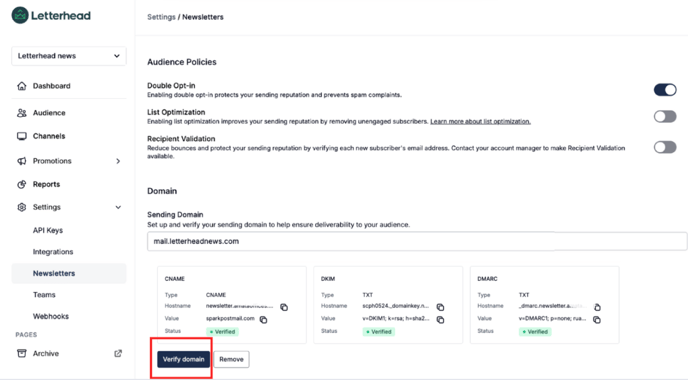Click the Verify domain button
This screenshot has height=380, width=688.
(183, 359)
